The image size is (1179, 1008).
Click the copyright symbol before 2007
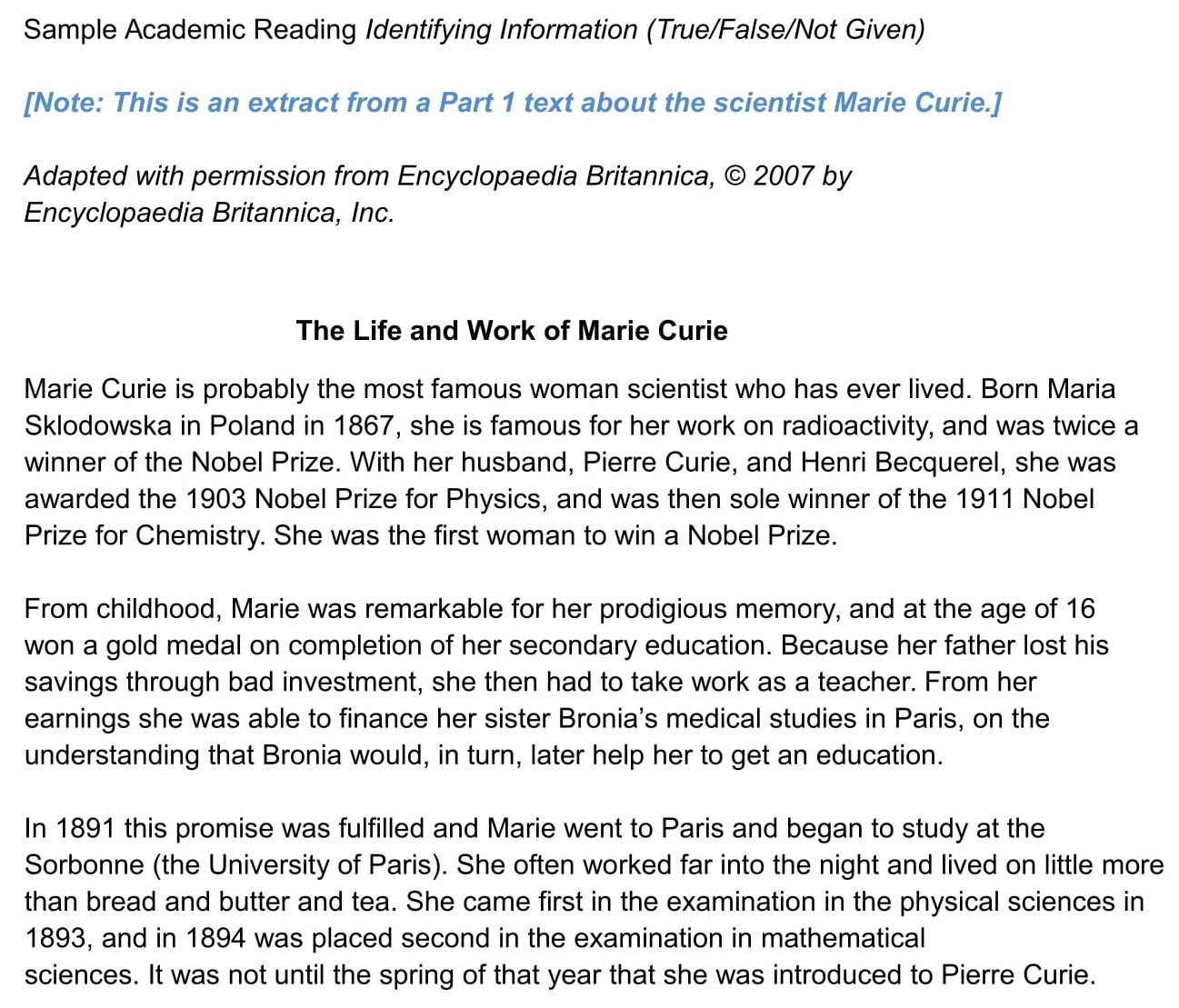pos(735,175)
